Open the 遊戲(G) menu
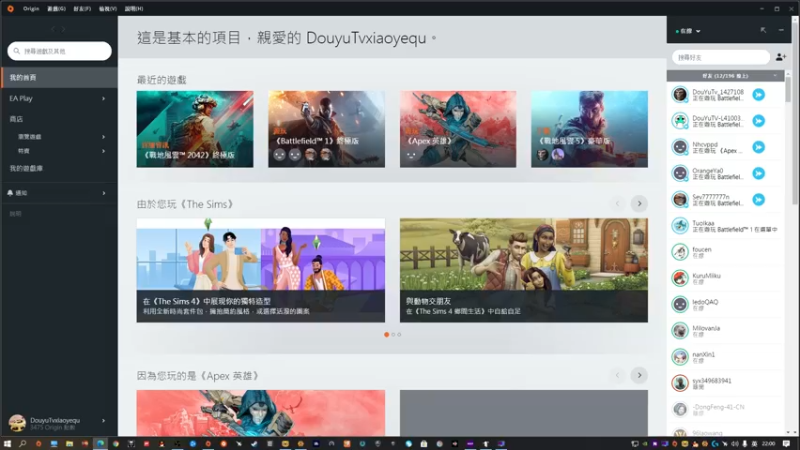The width and height of the screenshot is (800, 450). (56, 9)
